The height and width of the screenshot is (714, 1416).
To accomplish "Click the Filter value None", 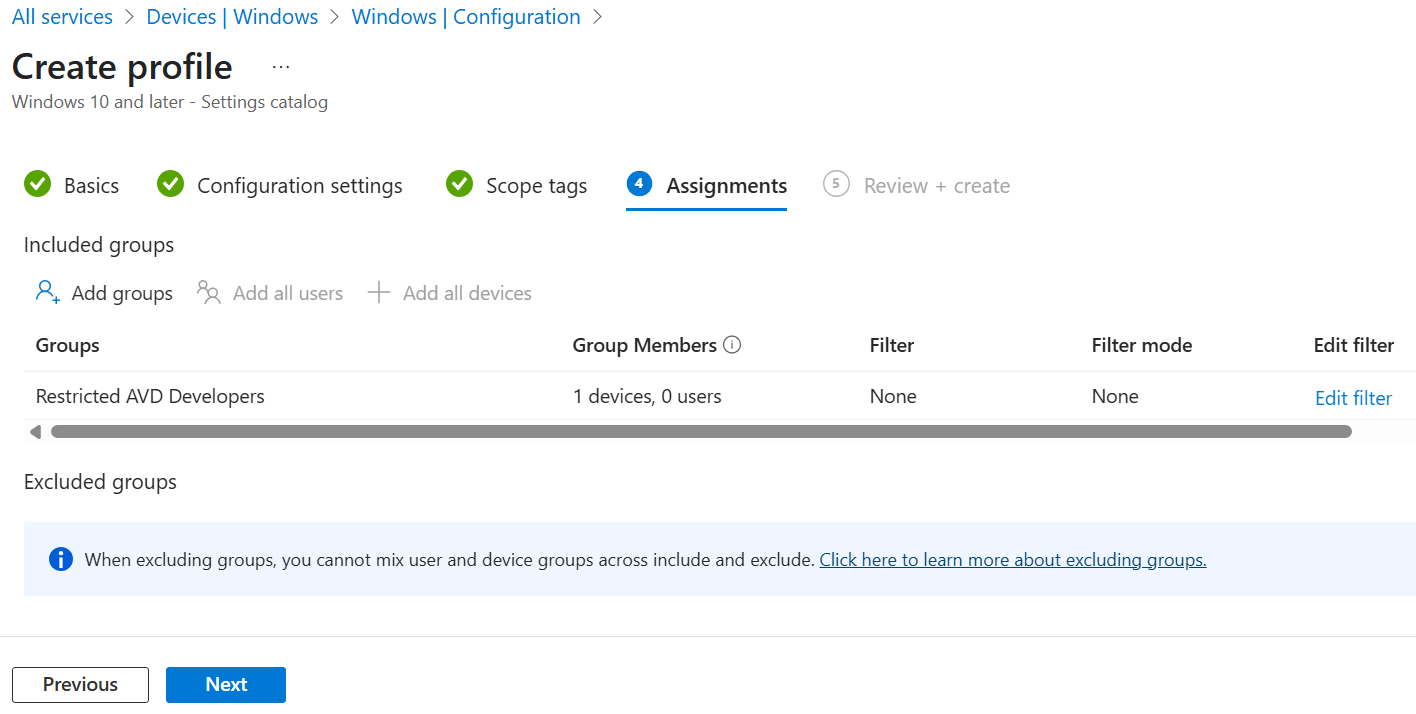I will pos(893,396).
